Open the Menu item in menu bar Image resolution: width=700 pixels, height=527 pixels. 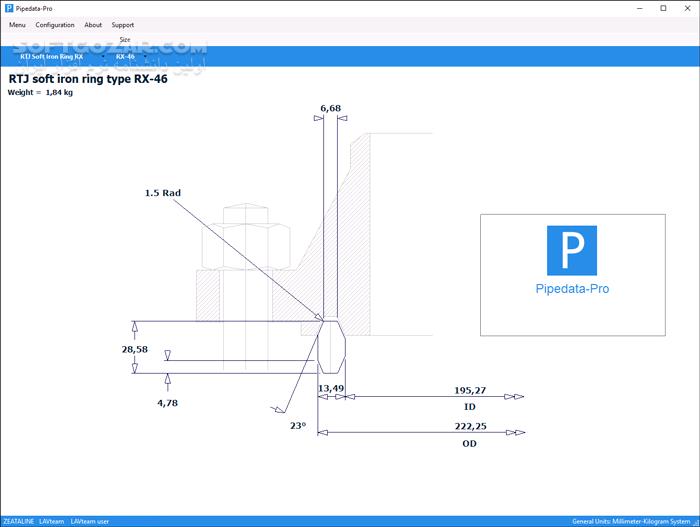17,25
